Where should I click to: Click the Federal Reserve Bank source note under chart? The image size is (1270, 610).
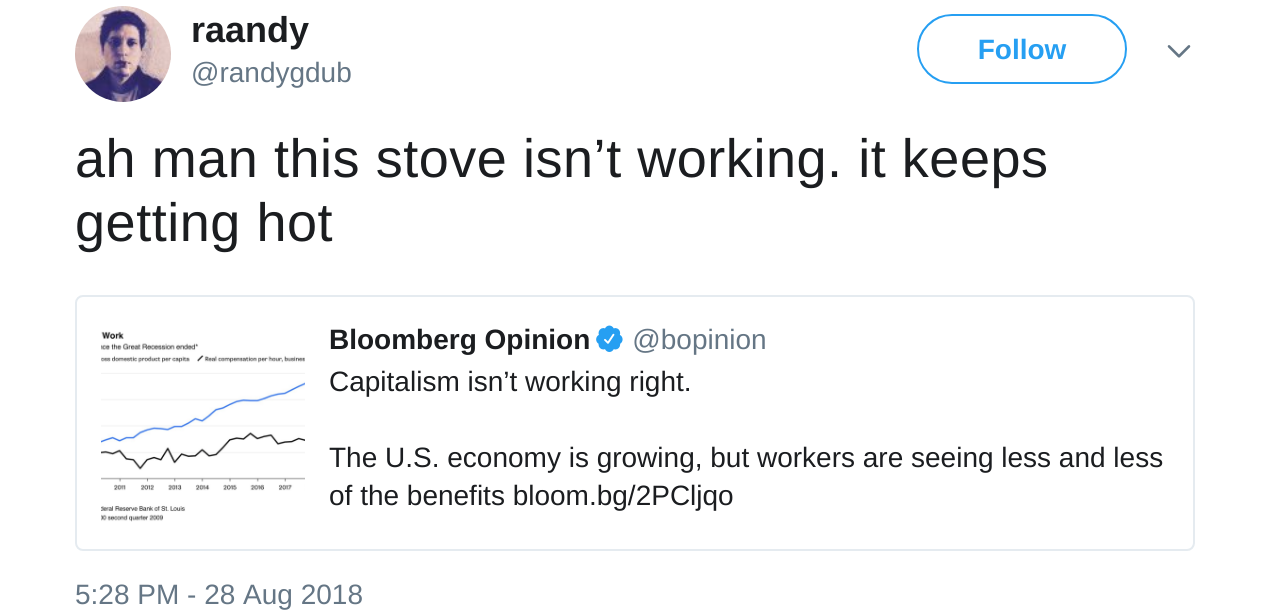pos(143,509)
